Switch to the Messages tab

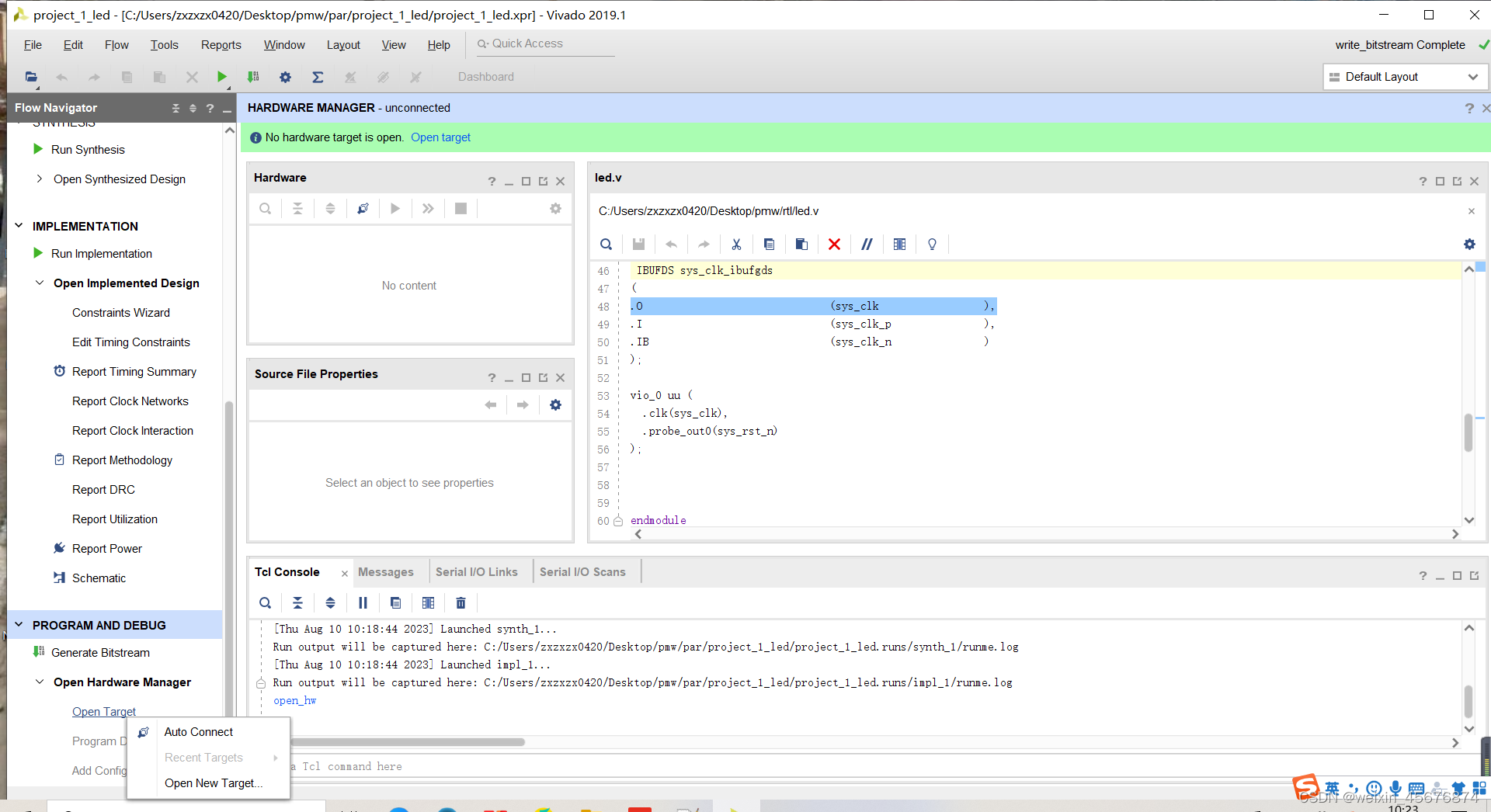[x=386, y=572]
